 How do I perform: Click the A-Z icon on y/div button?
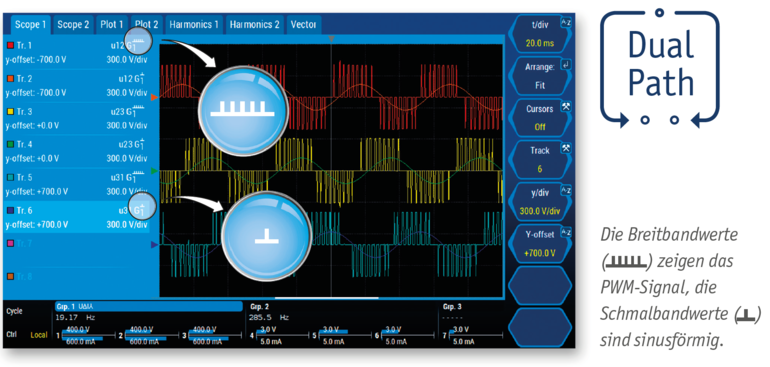[x=565, y=190]
